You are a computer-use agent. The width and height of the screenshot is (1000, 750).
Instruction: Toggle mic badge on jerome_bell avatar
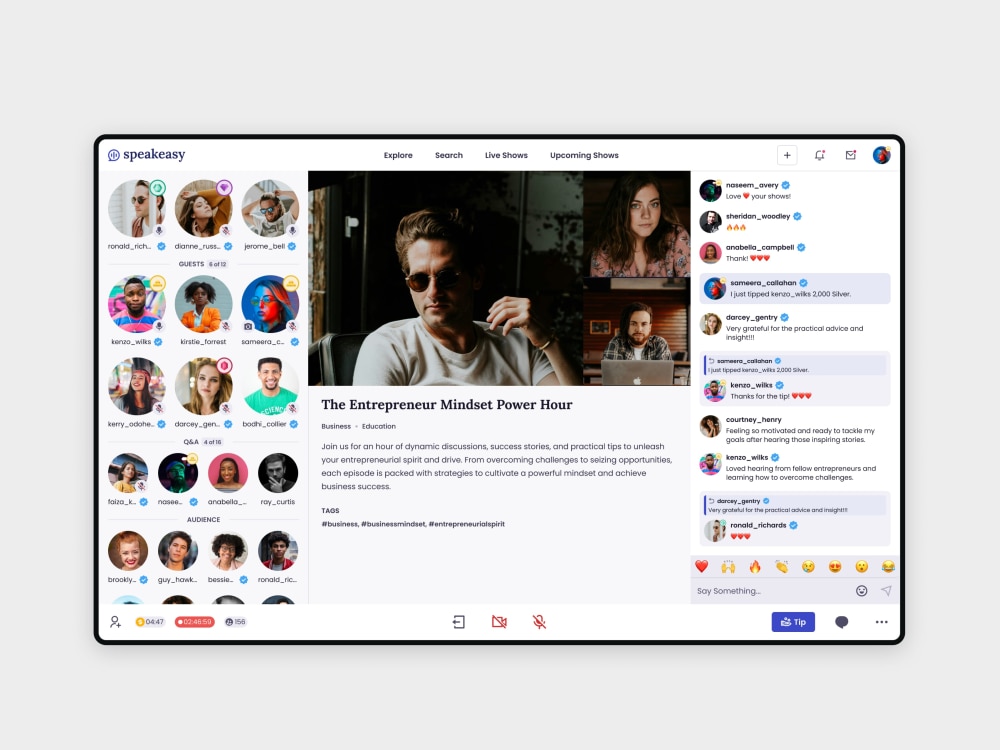coord(291,230)
